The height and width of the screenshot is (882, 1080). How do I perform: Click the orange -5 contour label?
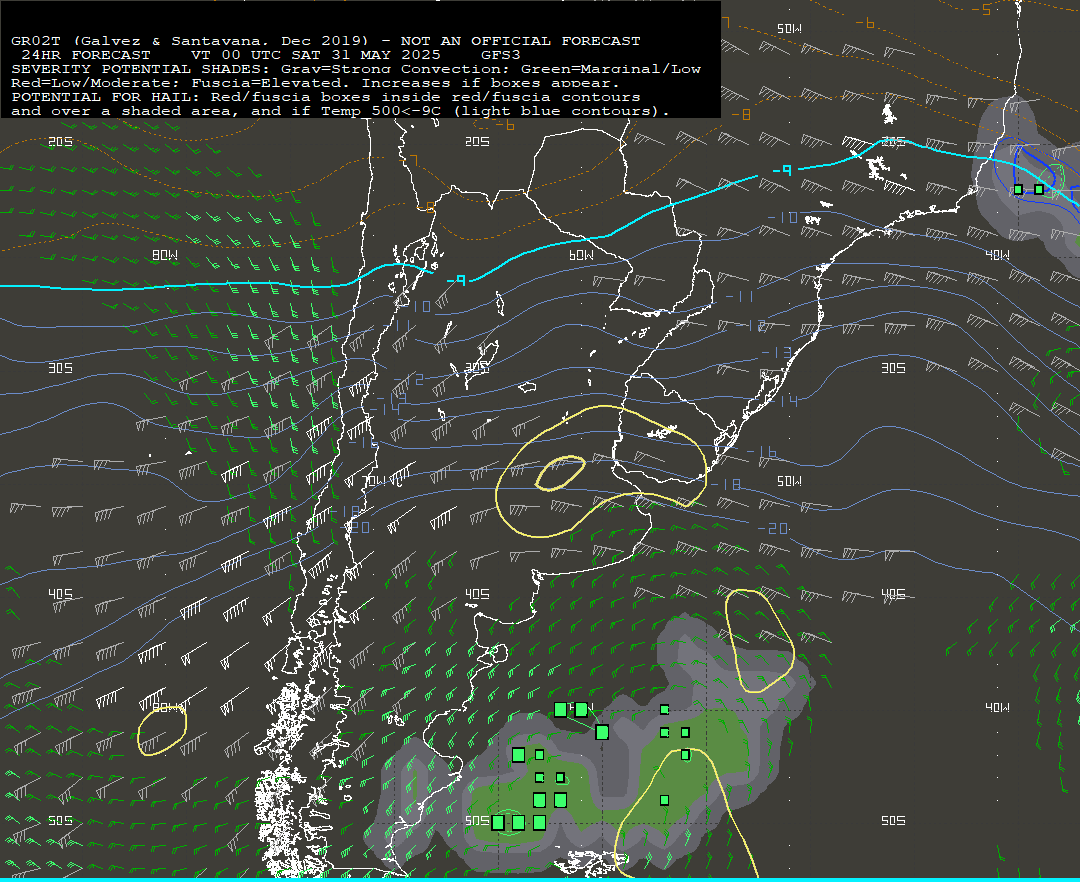point(981,10)
